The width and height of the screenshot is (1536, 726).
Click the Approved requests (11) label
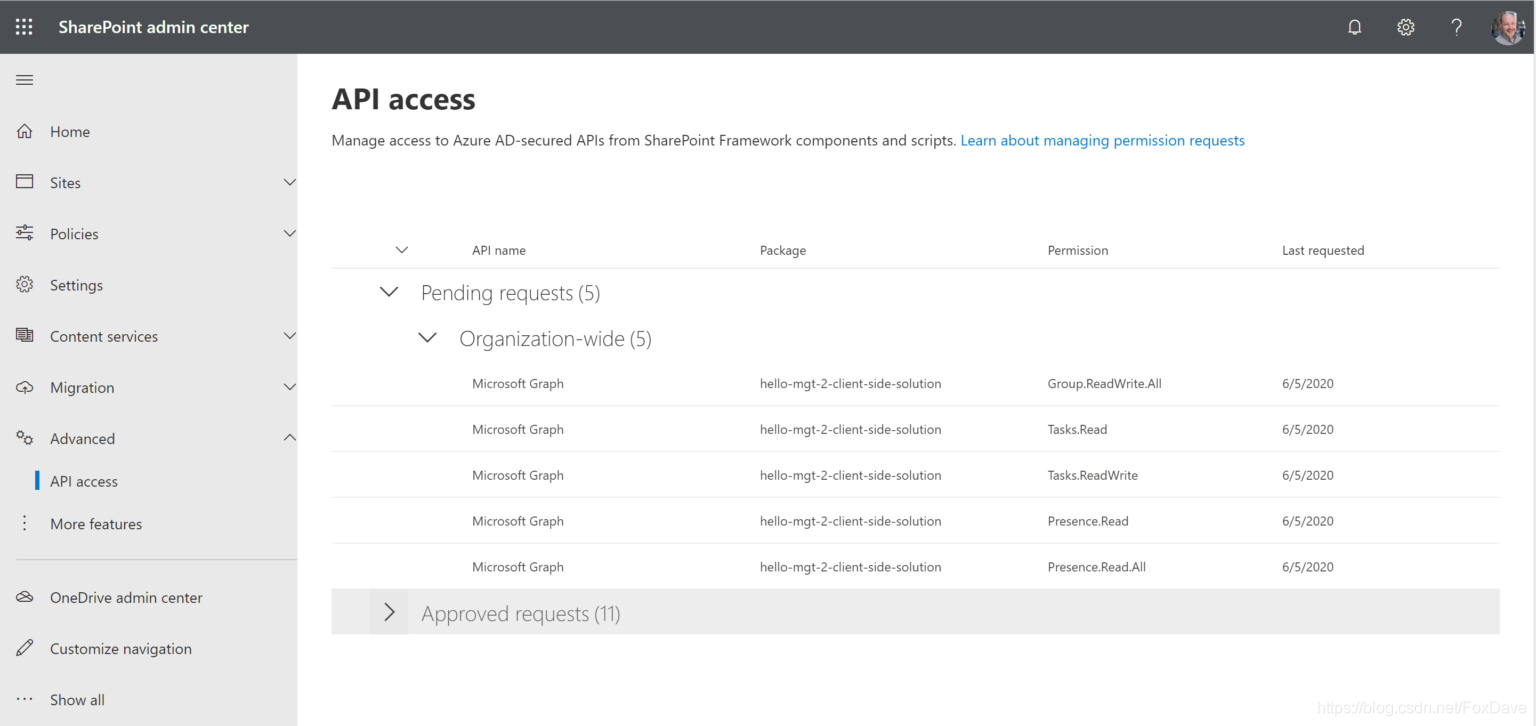pyautogui.click(x=521, y=614)
